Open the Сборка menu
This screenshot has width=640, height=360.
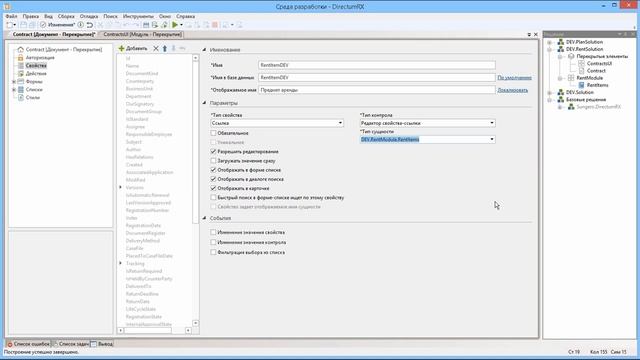[x=66, y=16]
